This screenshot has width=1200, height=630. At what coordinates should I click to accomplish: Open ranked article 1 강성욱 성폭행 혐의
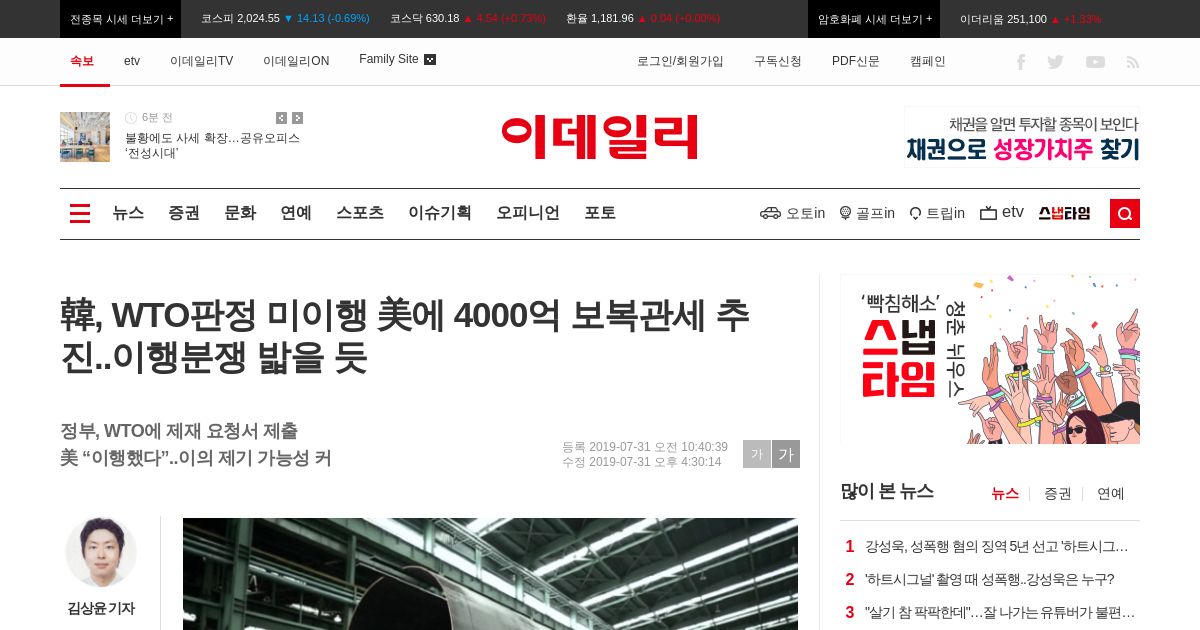point(996,547)
